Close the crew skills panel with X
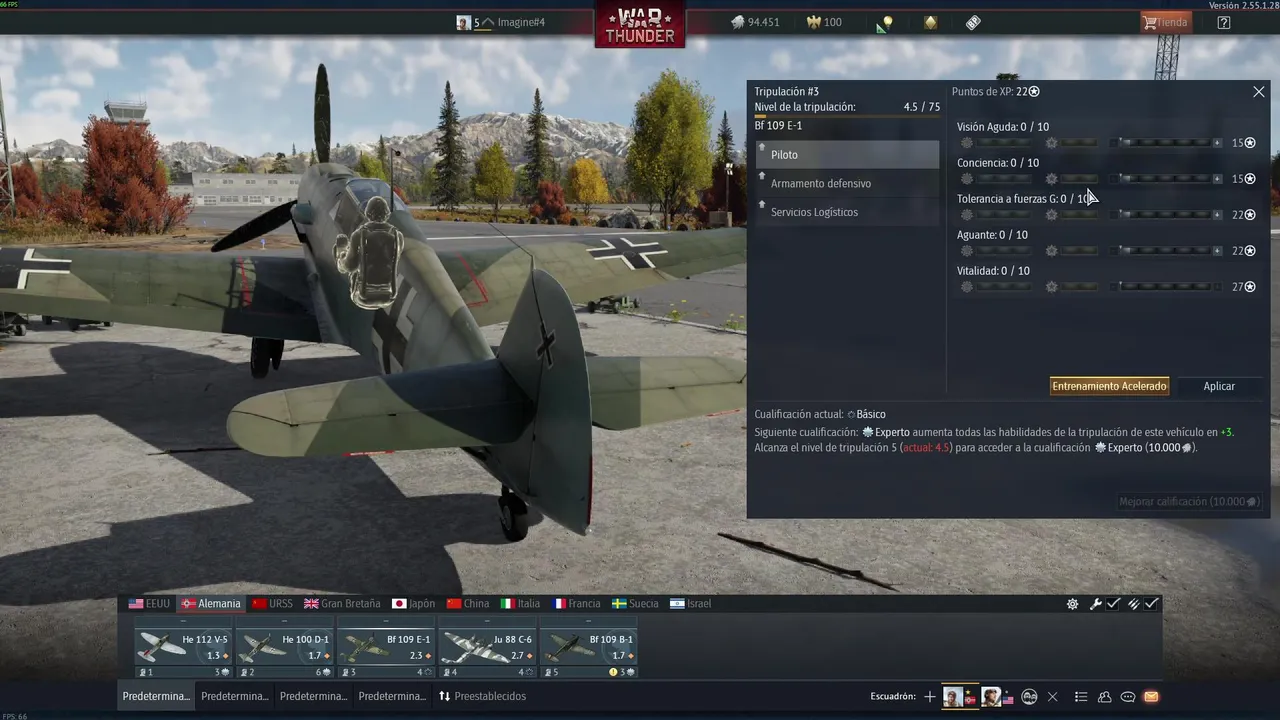 pyautogui.click(x=1258, y=92)
